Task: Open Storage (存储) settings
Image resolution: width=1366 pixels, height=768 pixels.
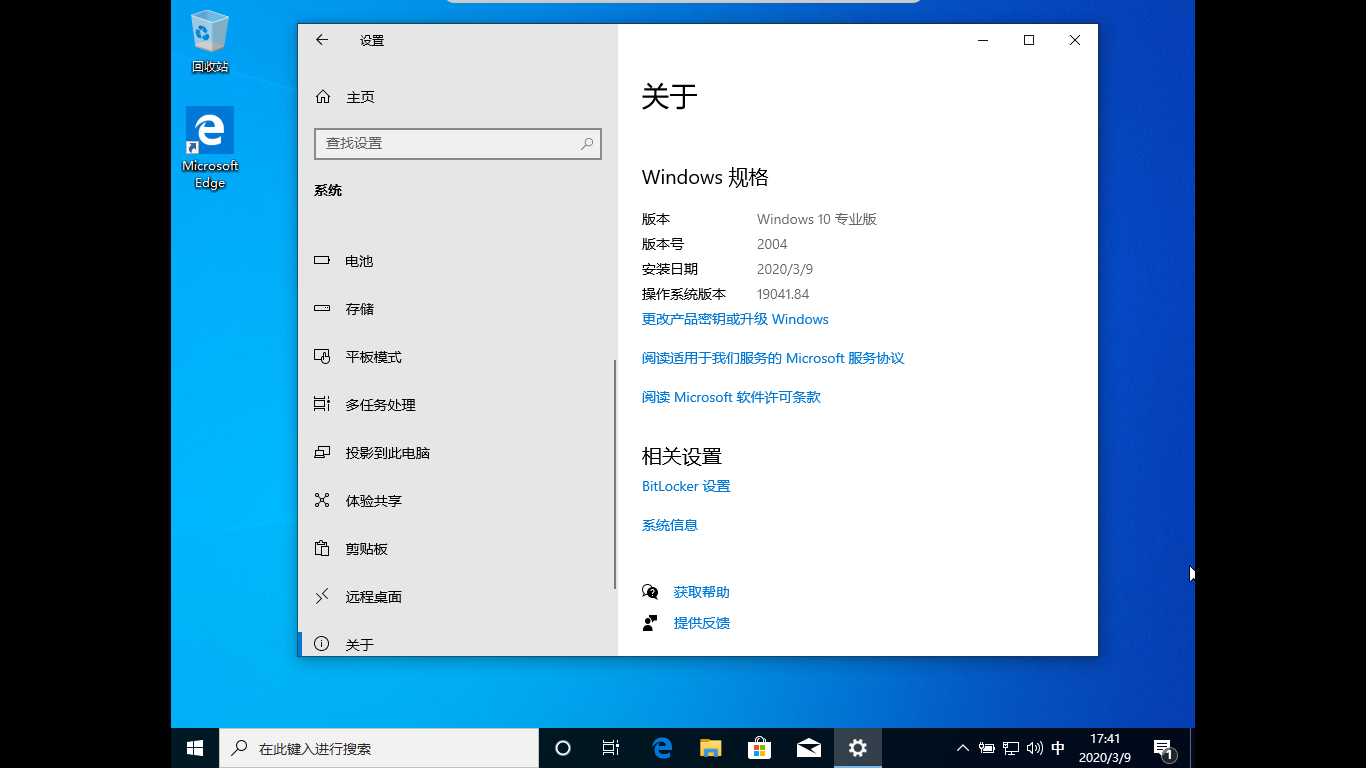Action: click(360, 309)
